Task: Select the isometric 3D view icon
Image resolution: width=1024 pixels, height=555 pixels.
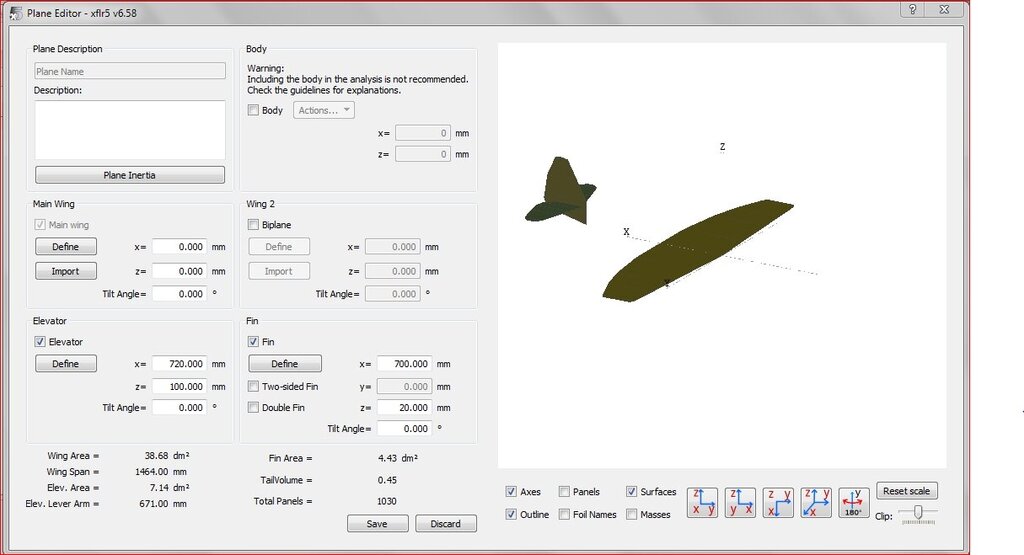Action: click(816, 502)
